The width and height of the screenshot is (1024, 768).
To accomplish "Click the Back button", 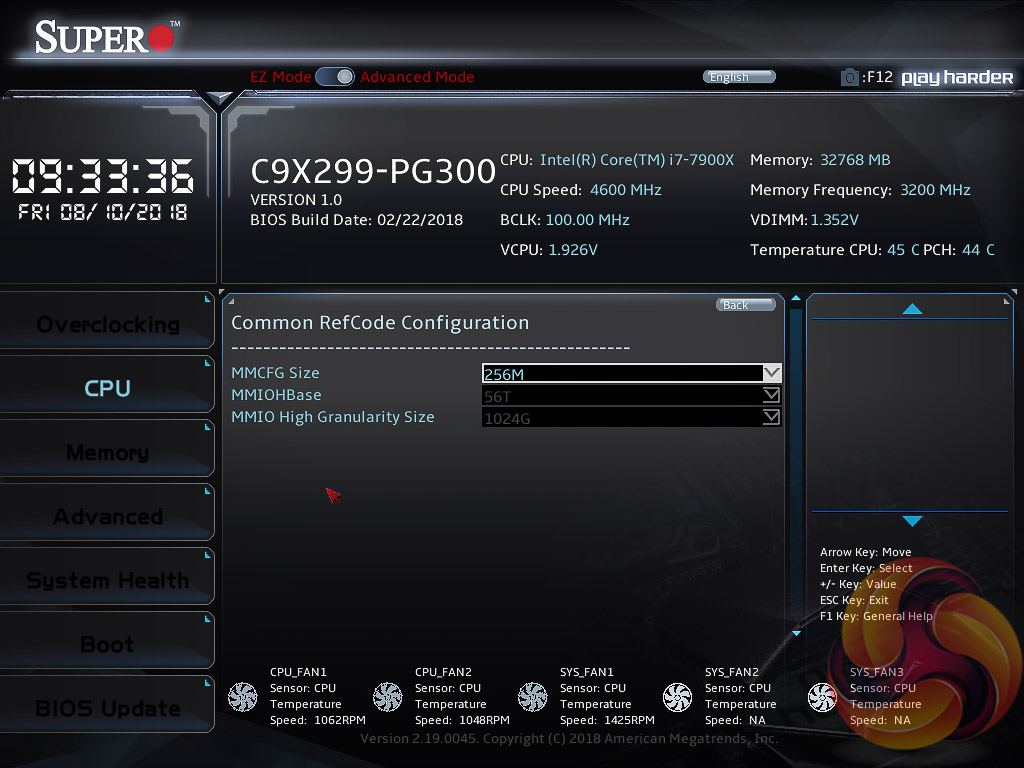I will point(746,305).
